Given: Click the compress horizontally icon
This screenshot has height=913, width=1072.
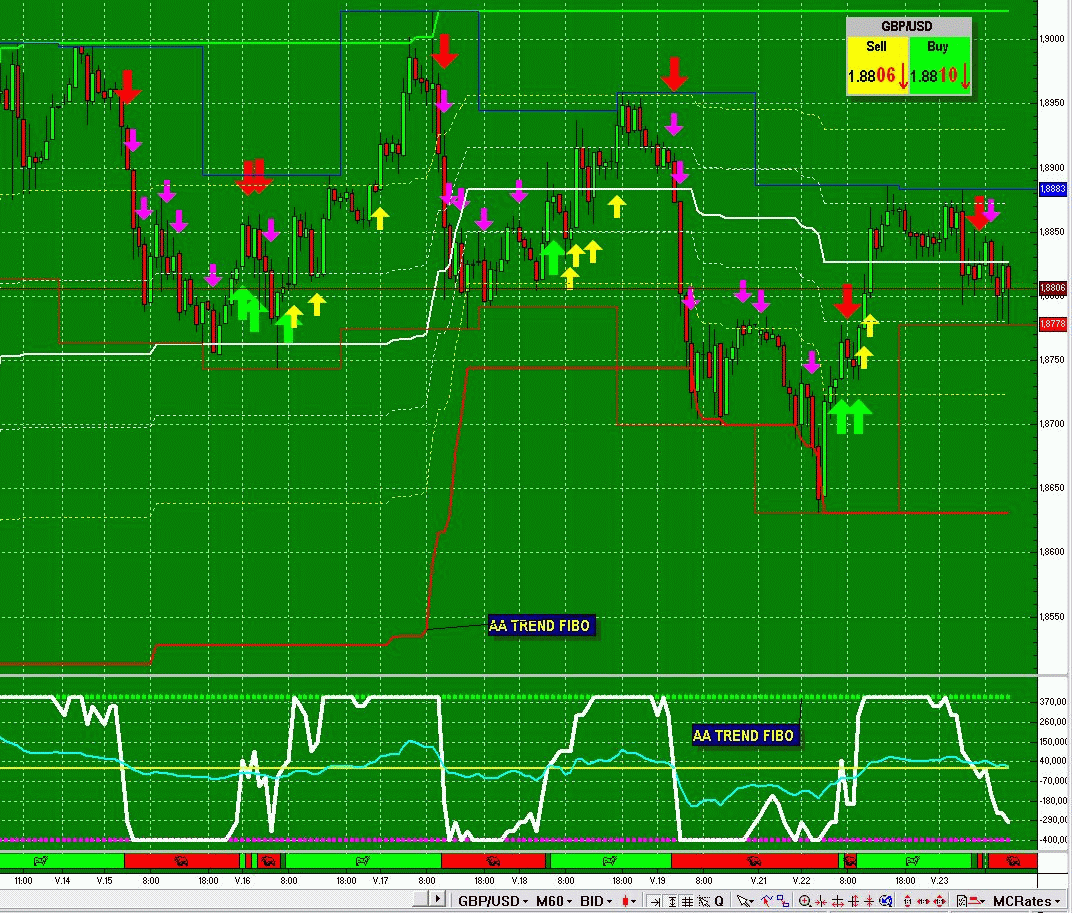Looking at the screenshot, I should pos(819,901).
